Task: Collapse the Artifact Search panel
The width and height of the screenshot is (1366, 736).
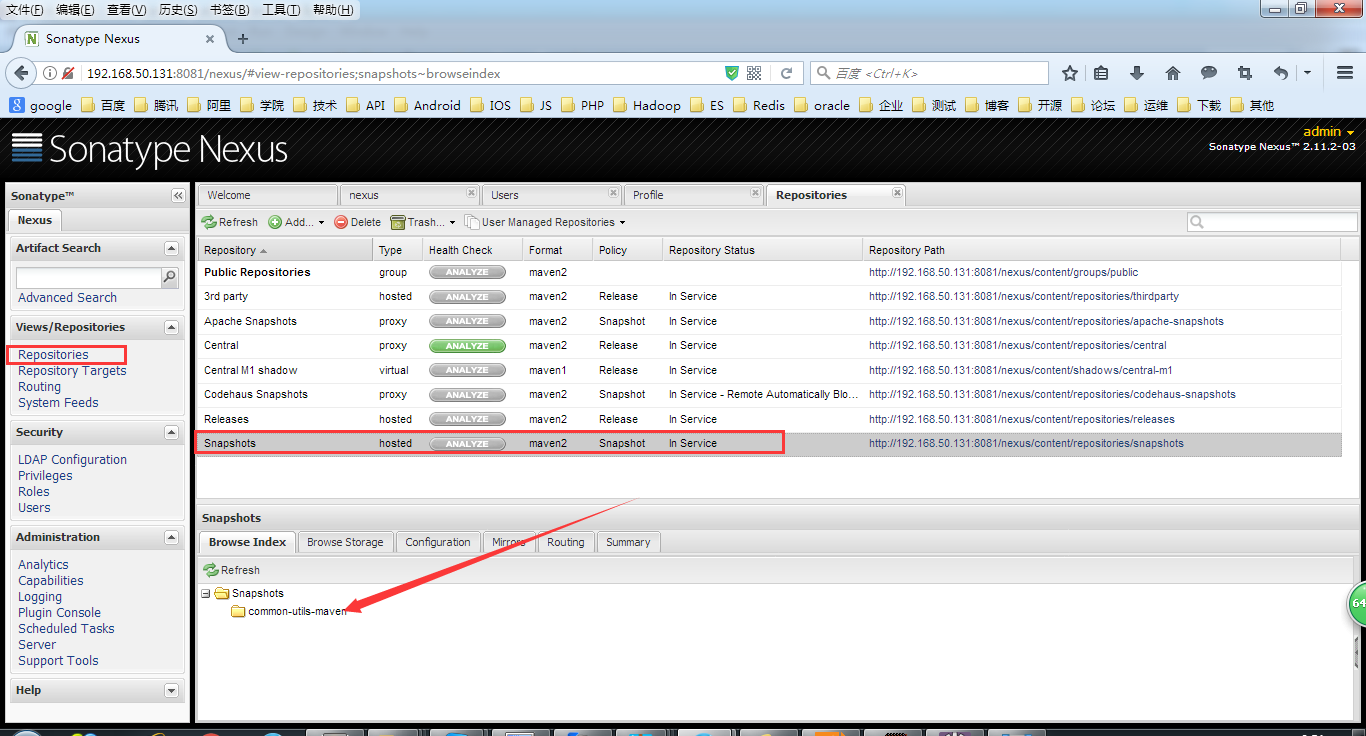Action: coord(171,248)
